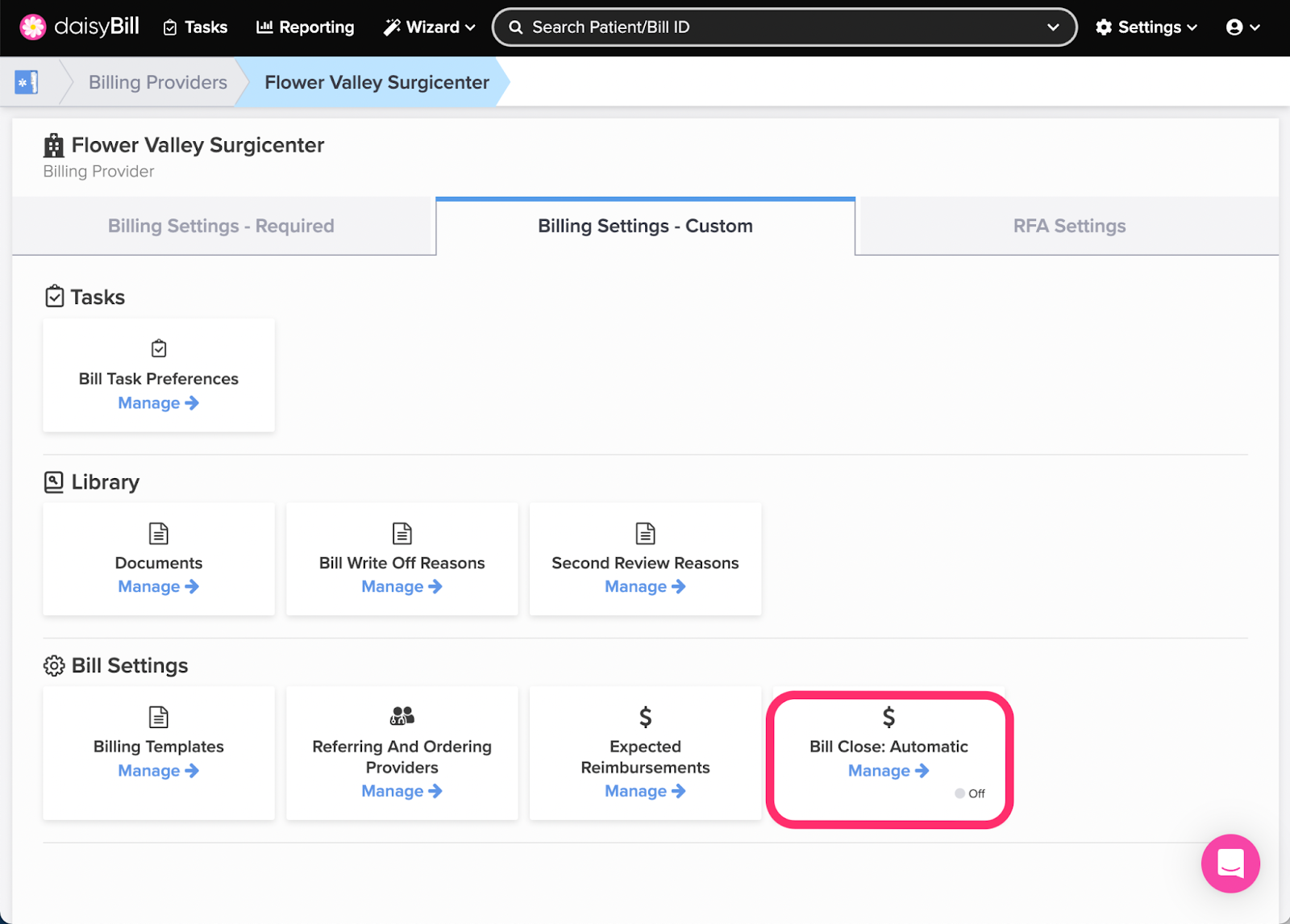Open the Reporting page
Viewport: 1290px width, 924px height.
tap(305, 27)
